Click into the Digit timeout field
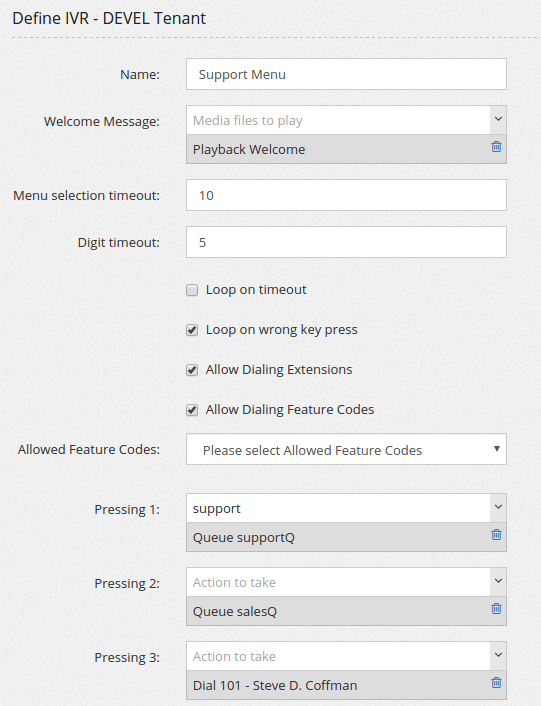Viewport: 541px width, 706px height. 346,242
